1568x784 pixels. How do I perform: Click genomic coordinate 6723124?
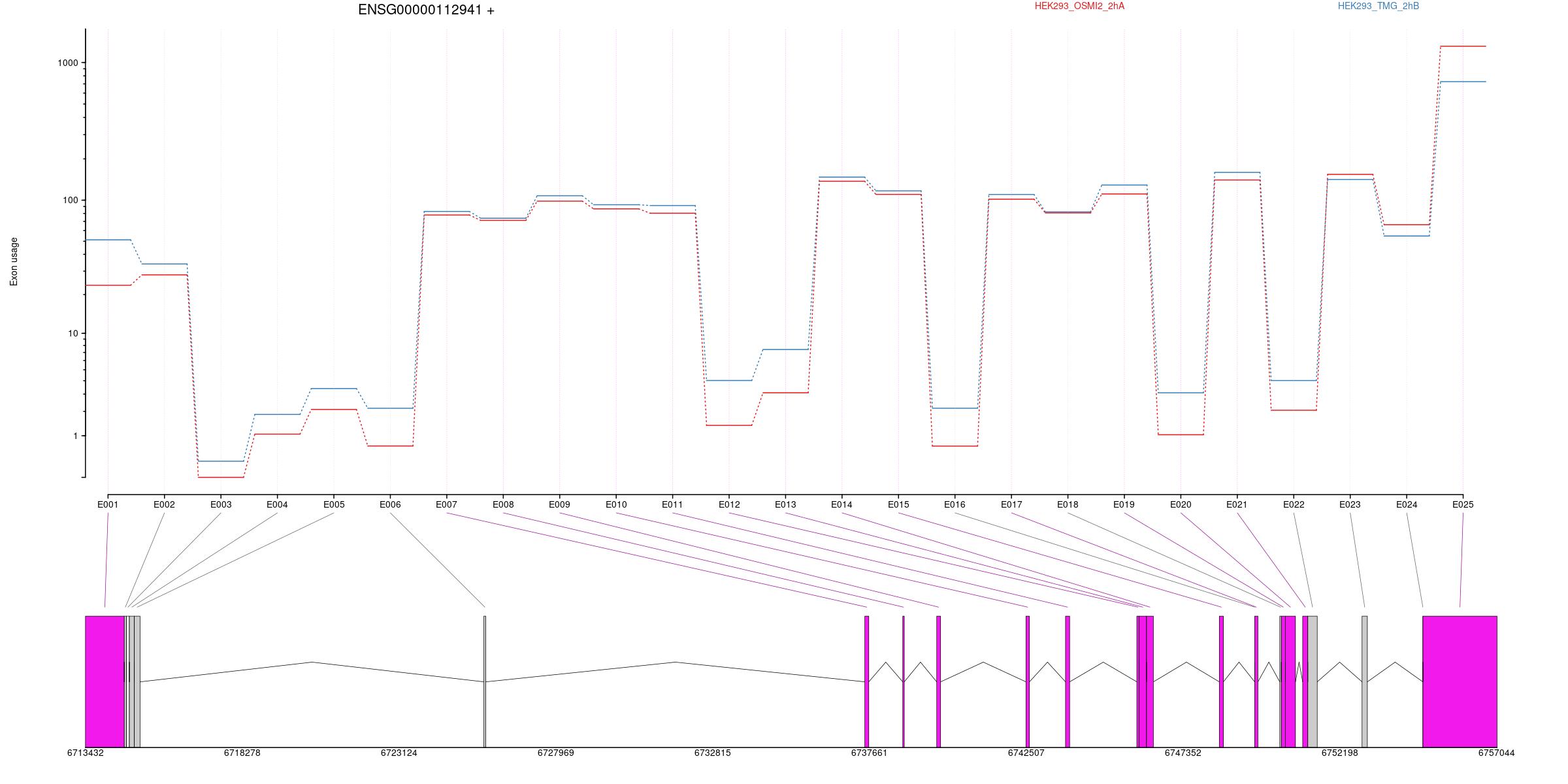[x=399, y=753]
